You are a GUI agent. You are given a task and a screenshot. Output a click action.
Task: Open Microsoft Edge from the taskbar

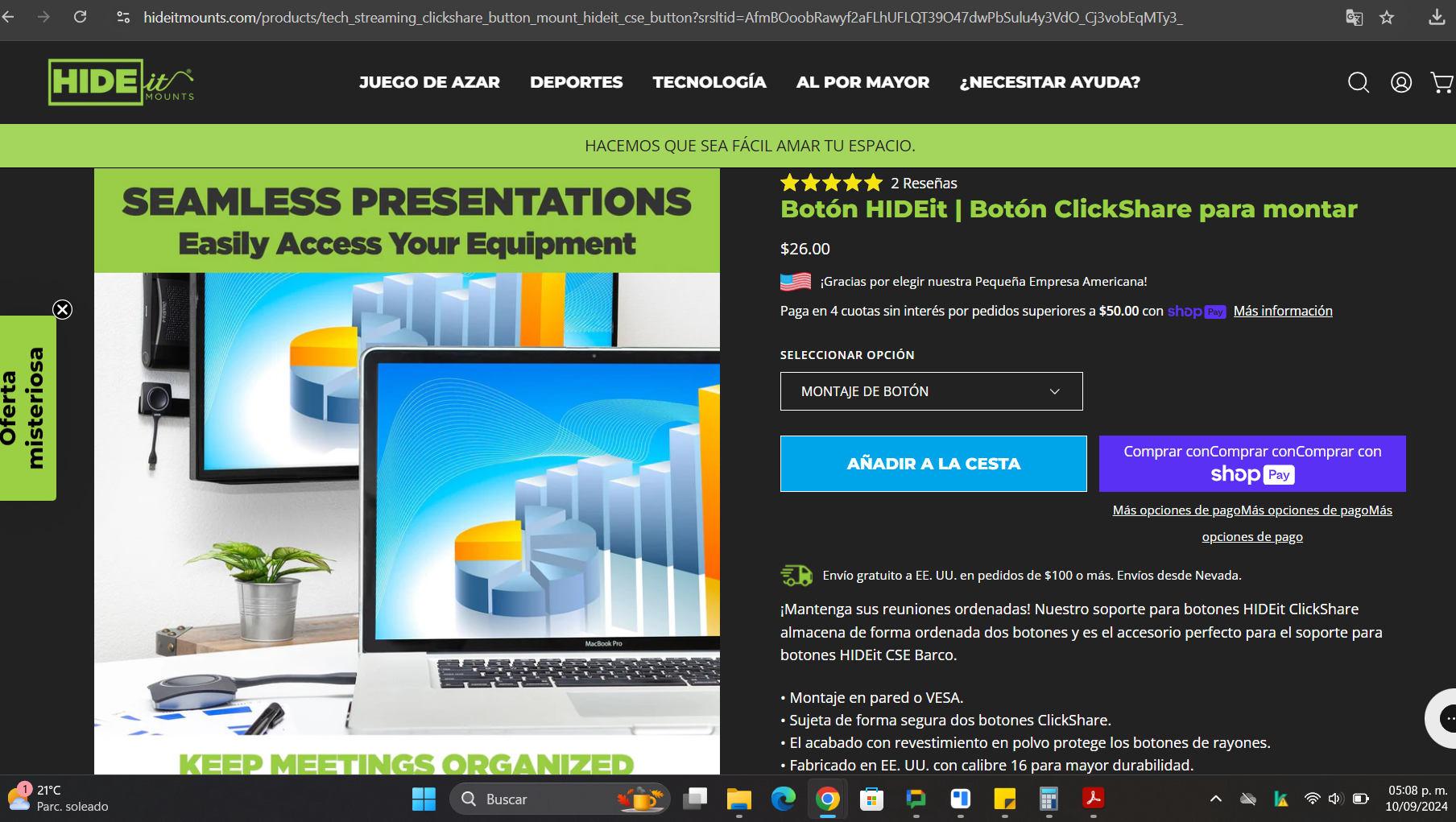[x=783, y=799]
